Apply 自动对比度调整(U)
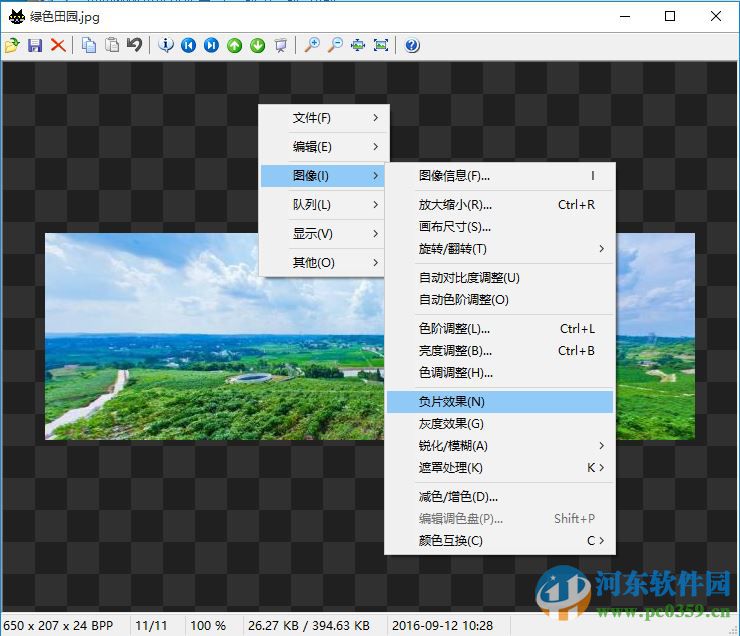 click(x=500, y=277)
